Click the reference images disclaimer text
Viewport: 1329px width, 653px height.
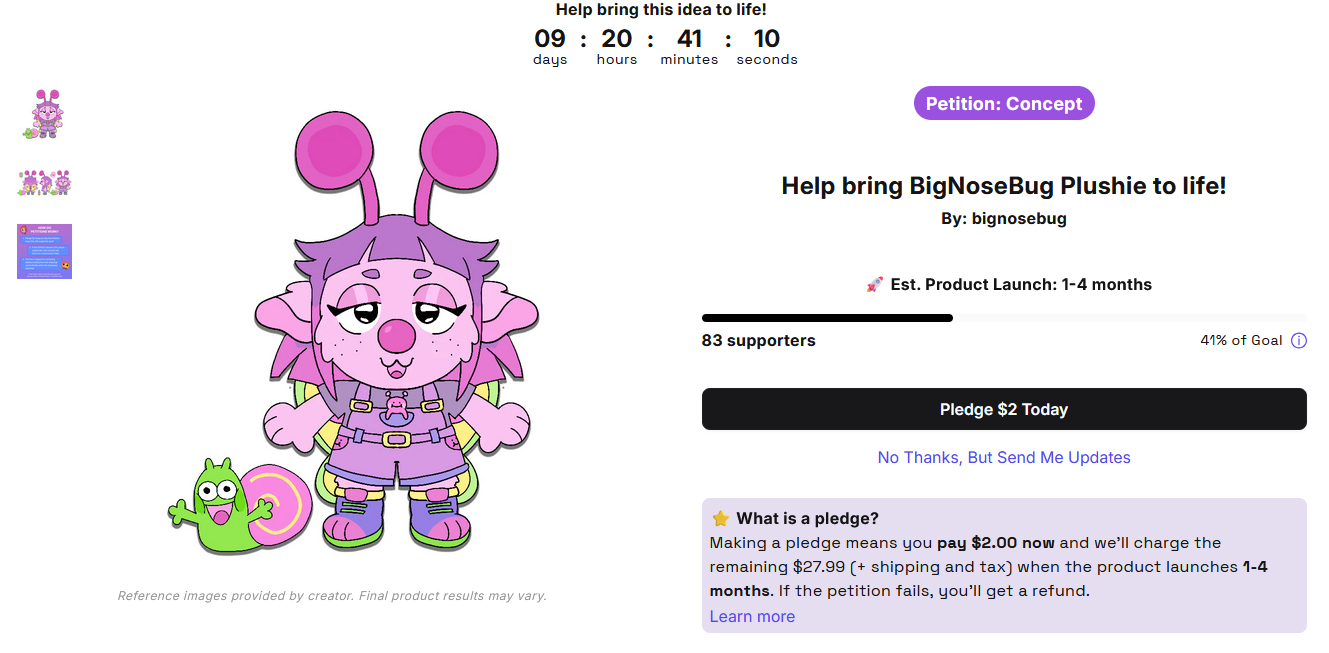click(x=332, y=596)
